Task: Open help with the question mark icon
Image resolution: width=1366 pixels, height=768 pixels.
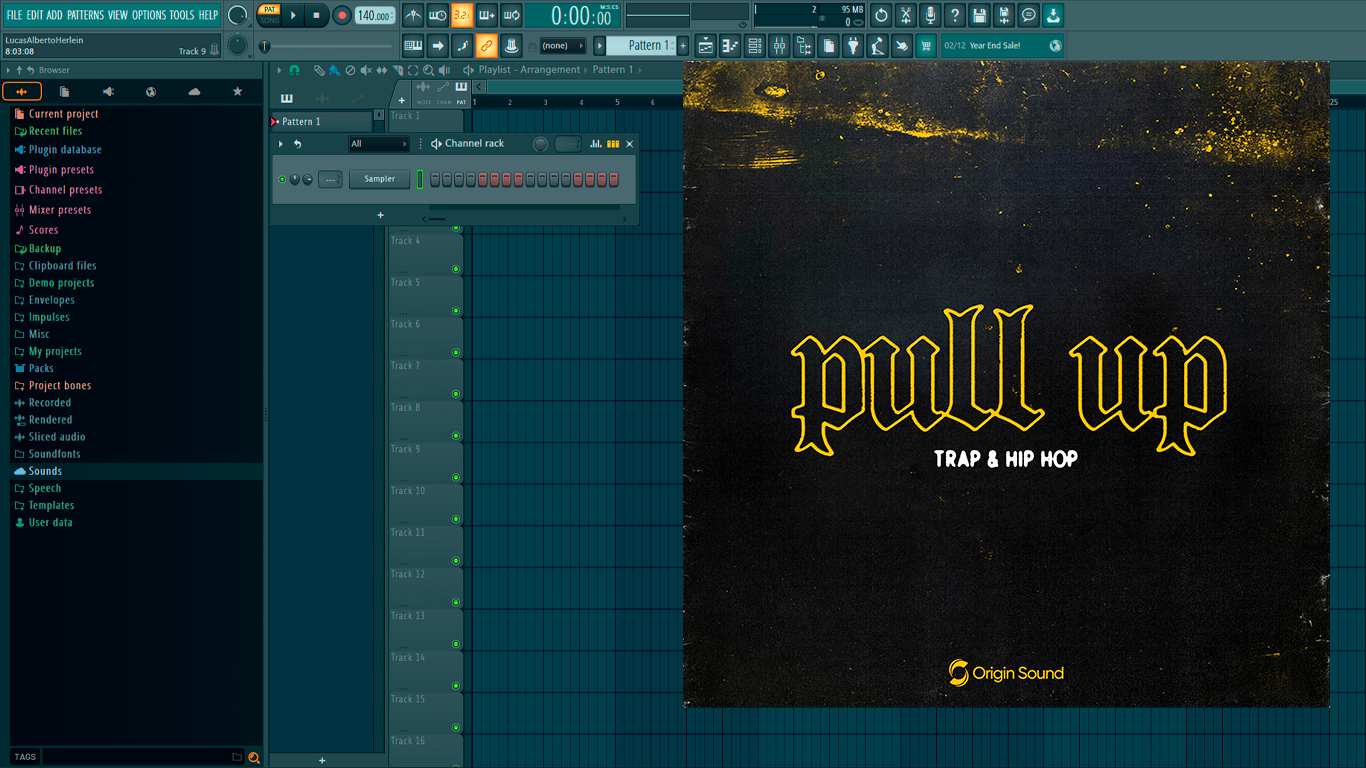Action: 955,15
